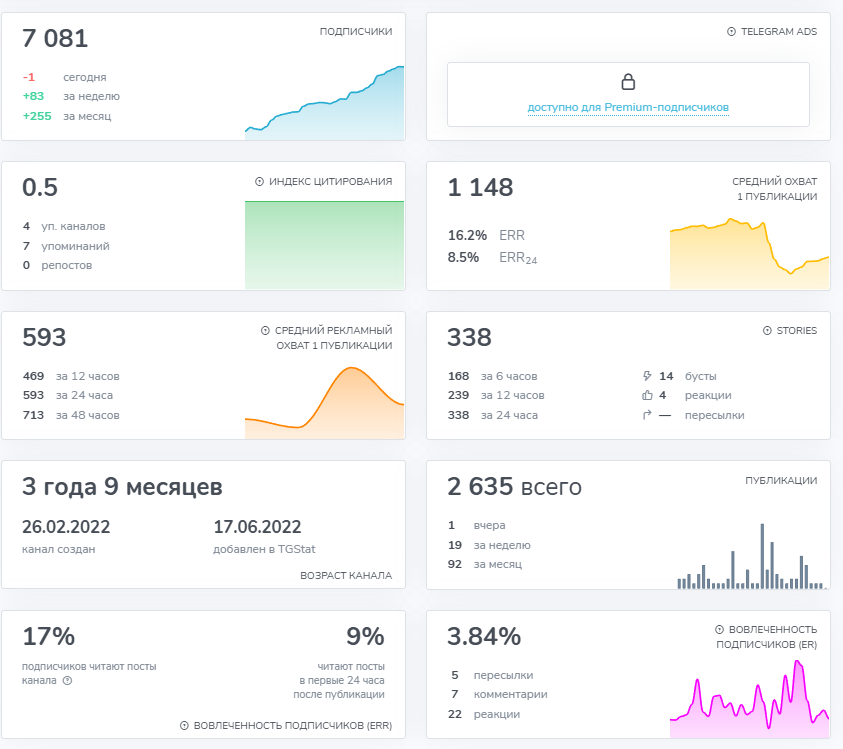843x749 pixels.
Task: Click the icon next to ИНДЕКС ЦИТИРОВАНИЯ
Action: [260, 182]
